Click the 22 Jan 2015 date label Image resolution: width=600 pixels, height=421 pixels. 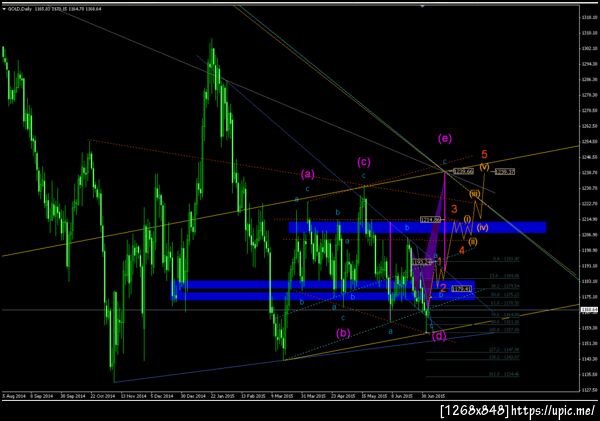point(223,396)
